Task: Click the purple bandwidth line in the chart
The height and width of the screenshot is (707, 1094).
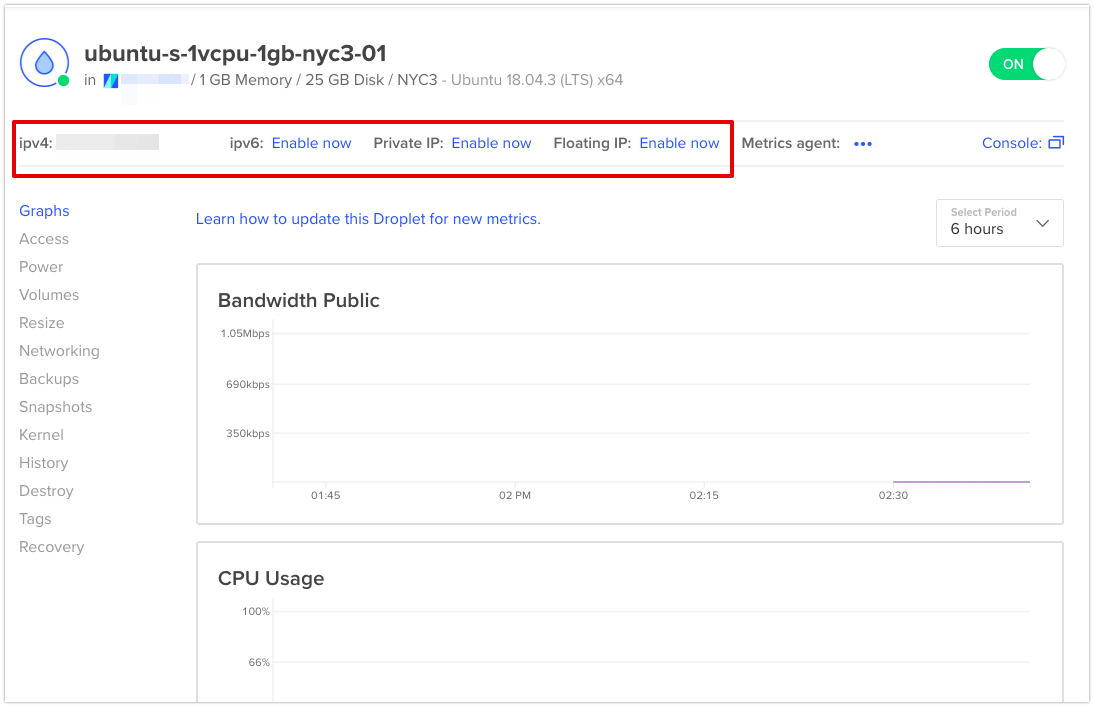Action: (961, 482)
